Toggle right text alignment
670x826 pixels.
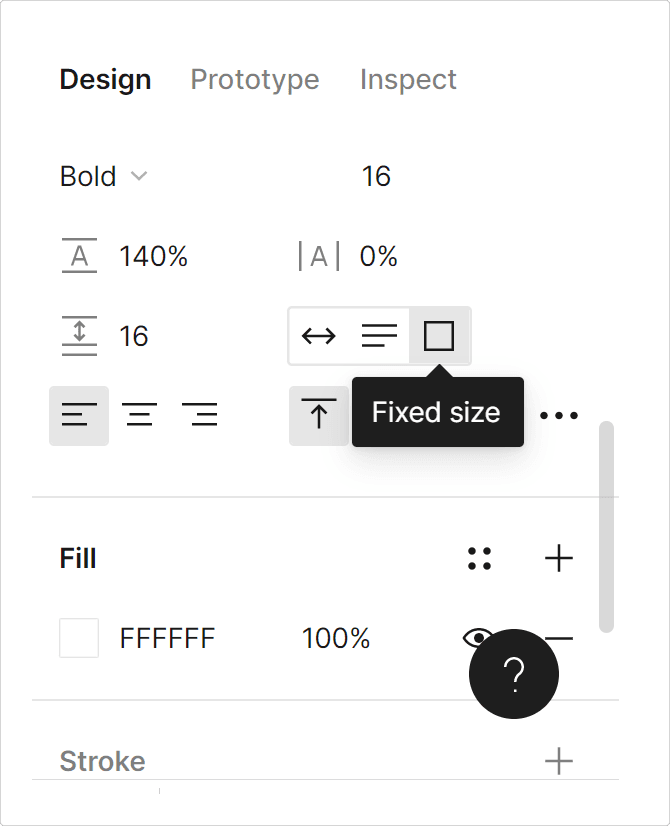point(200,416)
